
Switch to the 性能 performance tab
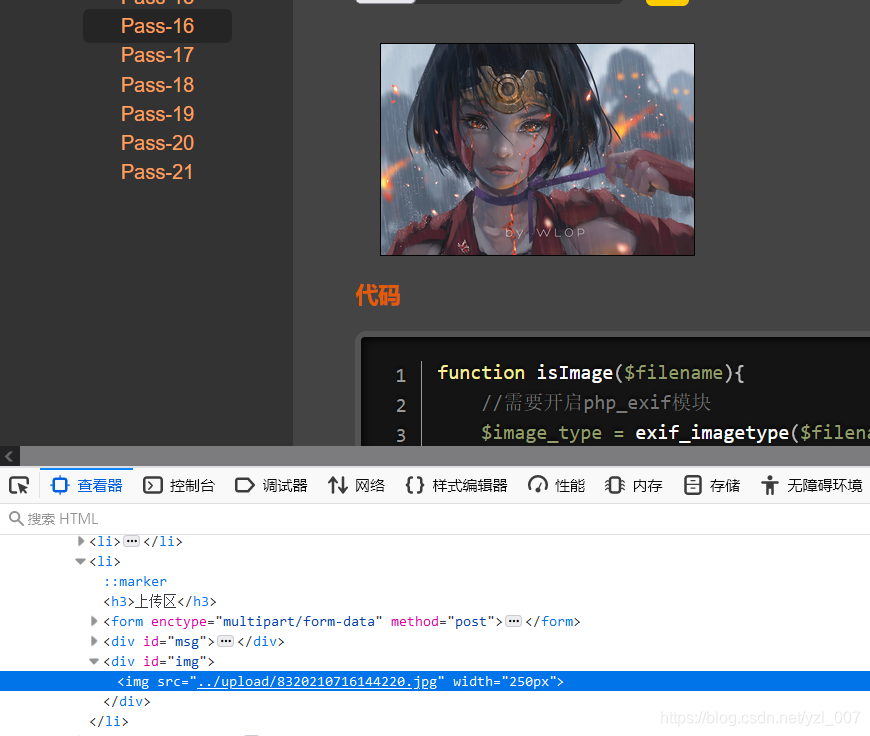click(556, 486)
